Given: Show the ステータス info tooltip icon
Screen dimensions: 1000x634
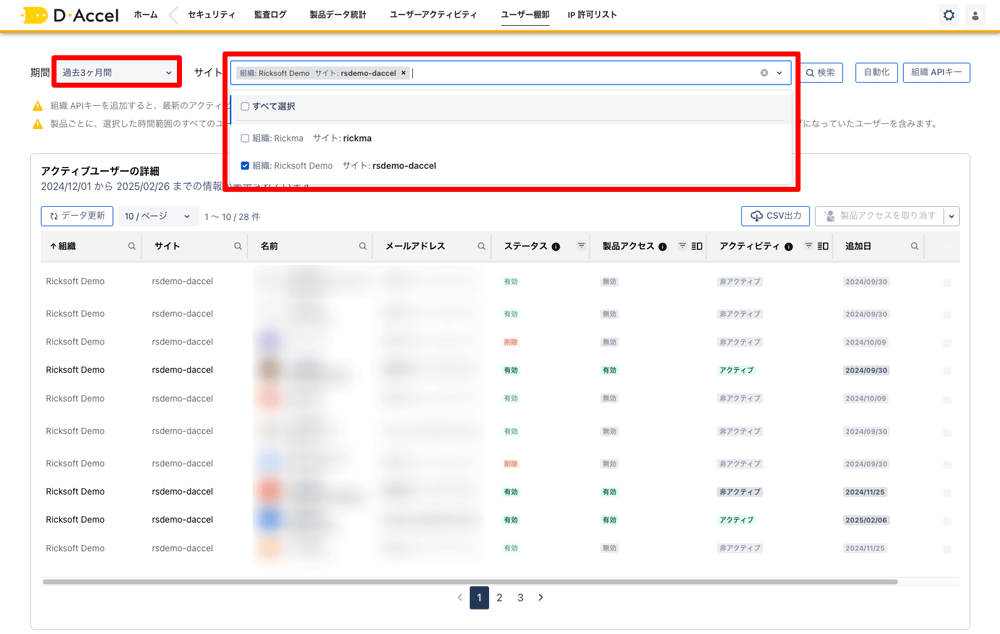Looking at the screenshot, I should 556,247.
